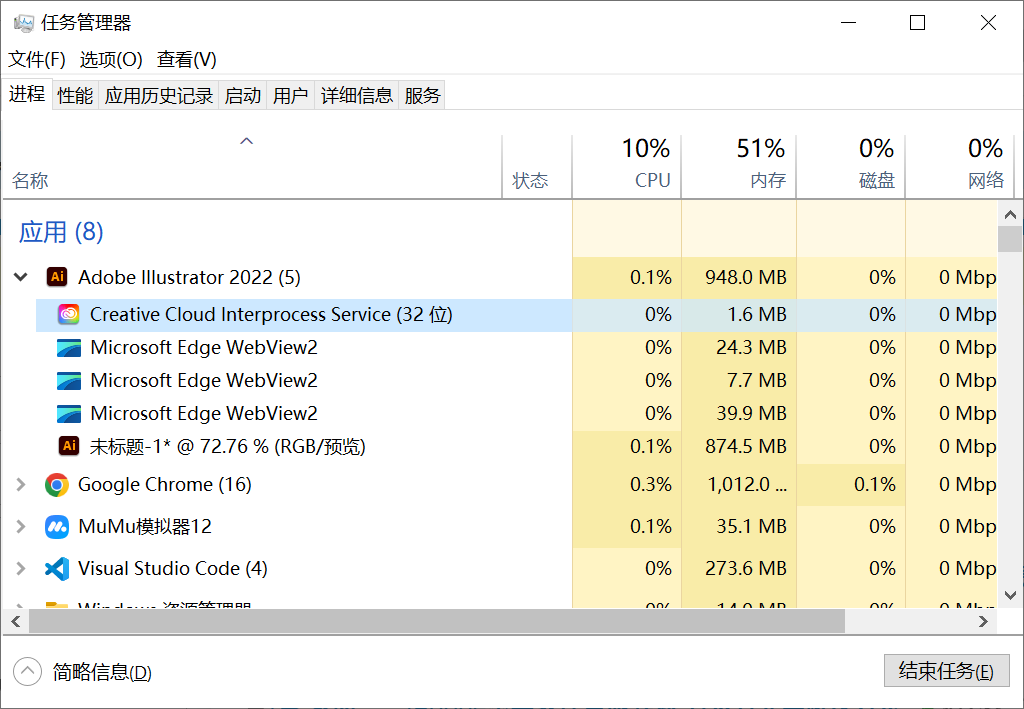
Task: Click the Visual Studio Code icon
Action: click(57, 569)
